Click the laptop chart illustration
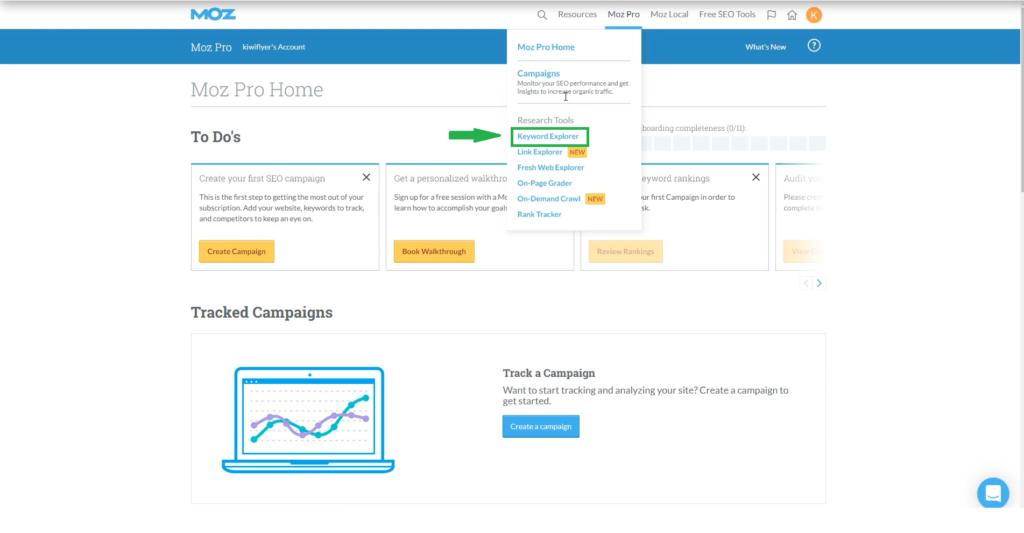This screenshot has width=1024, height=533. point(308,419)
